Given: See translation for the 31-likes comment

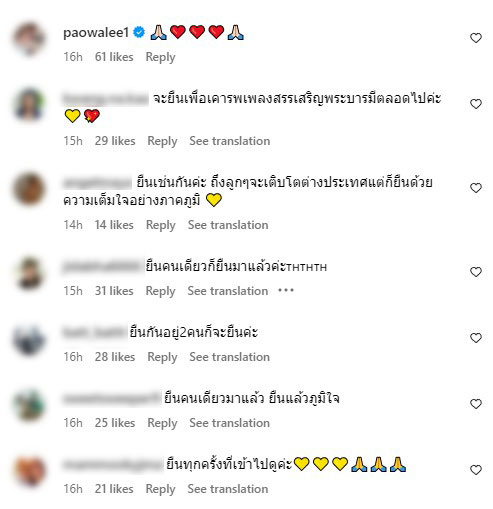Looking at the screenshot, I should (x=228, y=291).
